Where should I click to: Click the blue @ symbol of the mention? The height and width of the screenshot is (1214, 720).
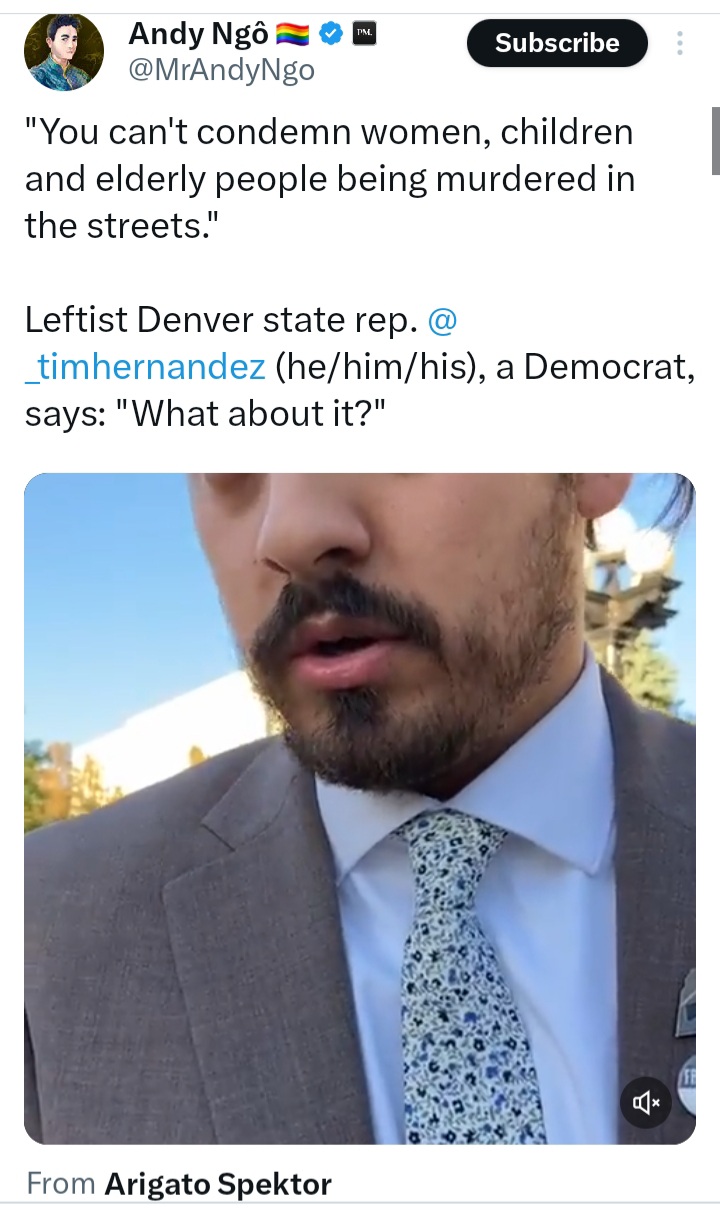click(441, 321)
